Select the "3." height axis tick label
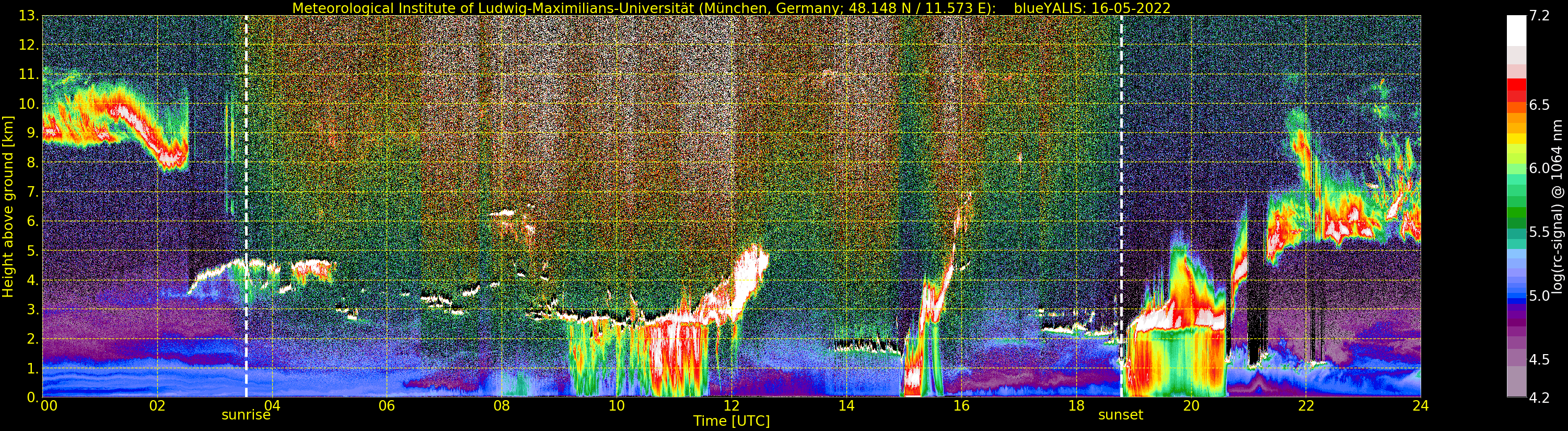1568x431 pixels. tap(32, 309)
